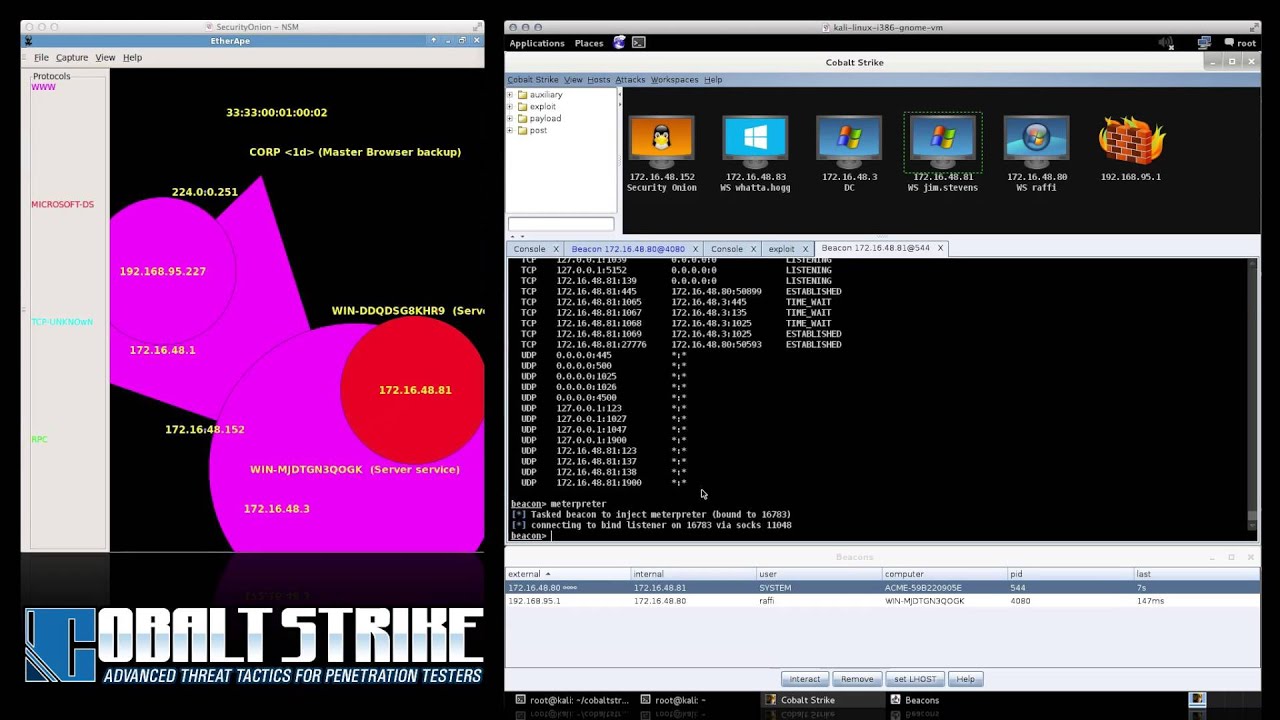Screen dimensions: 1280x720
Task: Click the beacon console vertical scrollbar
Action: click(1252, 394)
